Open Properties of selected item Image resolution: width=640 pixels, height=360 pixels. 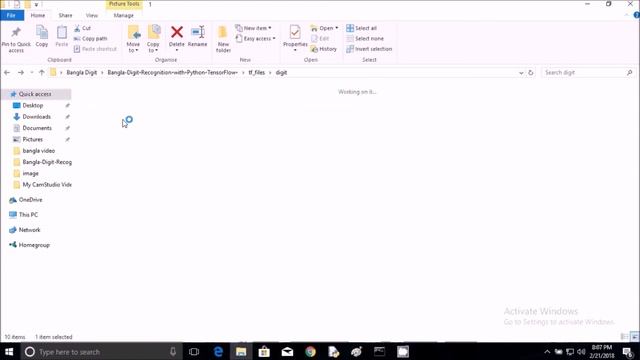pos(295,38)
